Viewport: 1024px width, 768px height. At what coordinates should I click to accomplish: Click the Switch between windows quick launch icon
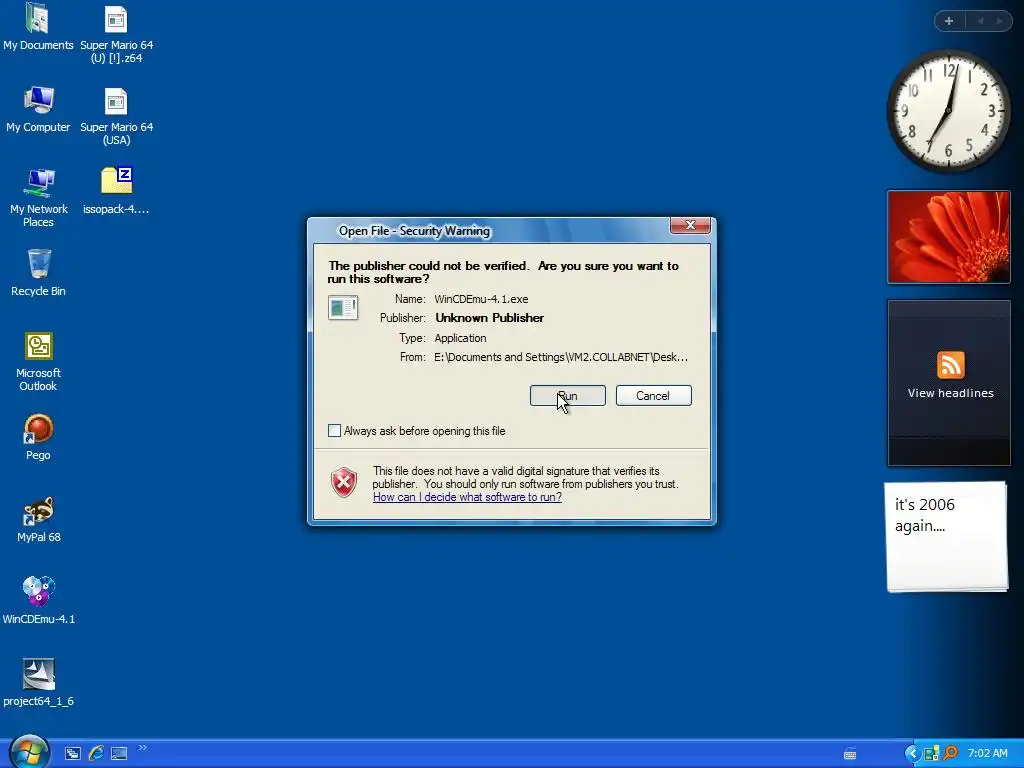tap(72, 754)
